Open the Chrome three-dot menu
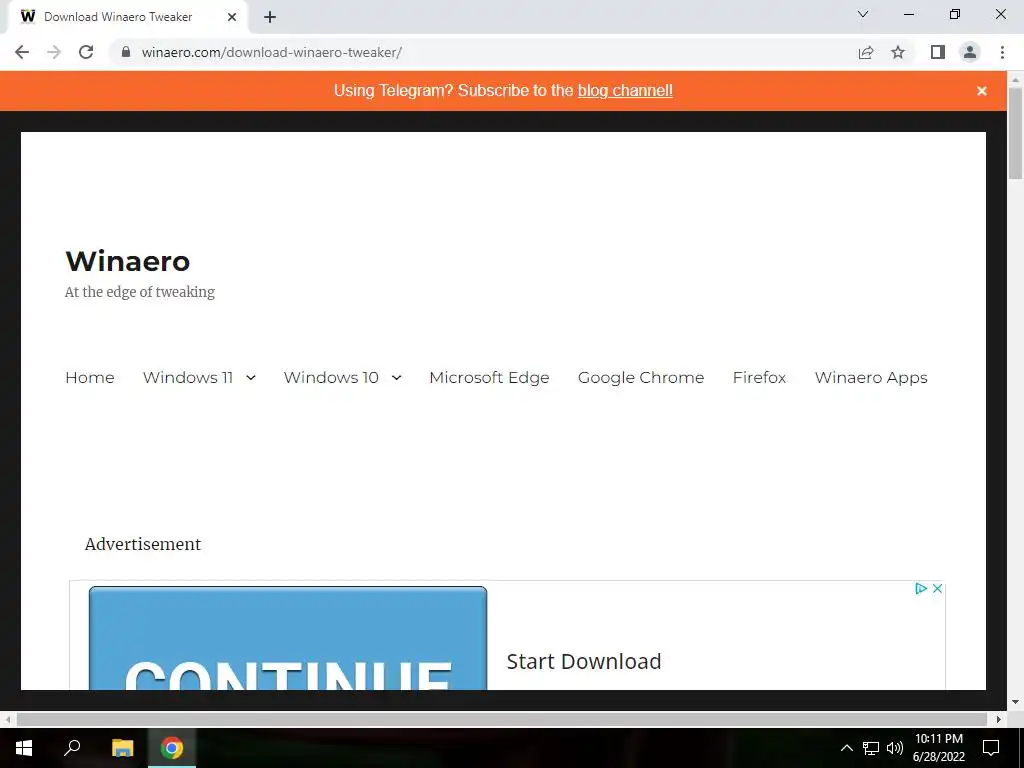The height and width of the screenshot is (768, 1024). (1002, 52)
